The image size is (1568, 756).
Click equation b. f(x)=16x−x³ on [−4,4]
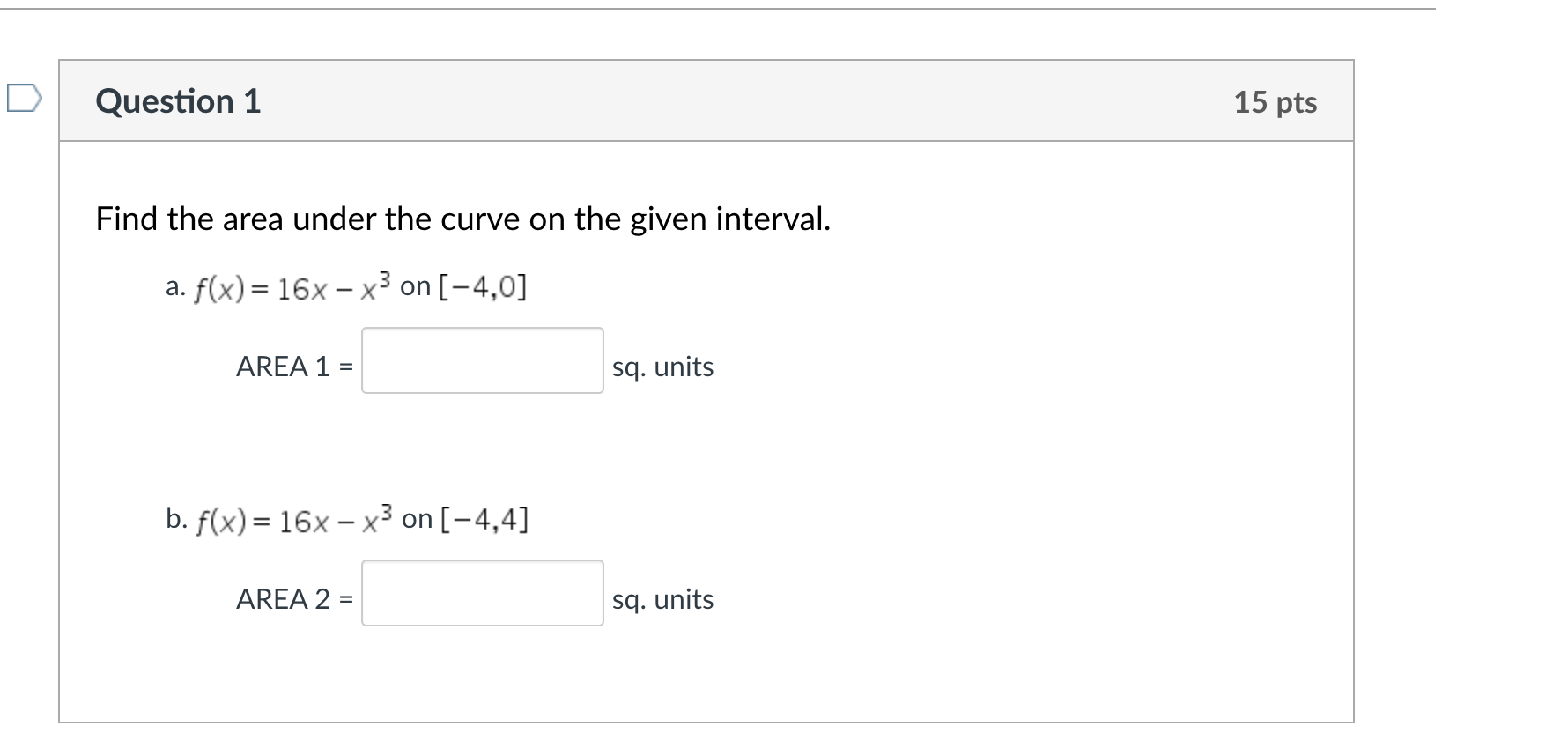pyautogui.click(x=361, y=518)
